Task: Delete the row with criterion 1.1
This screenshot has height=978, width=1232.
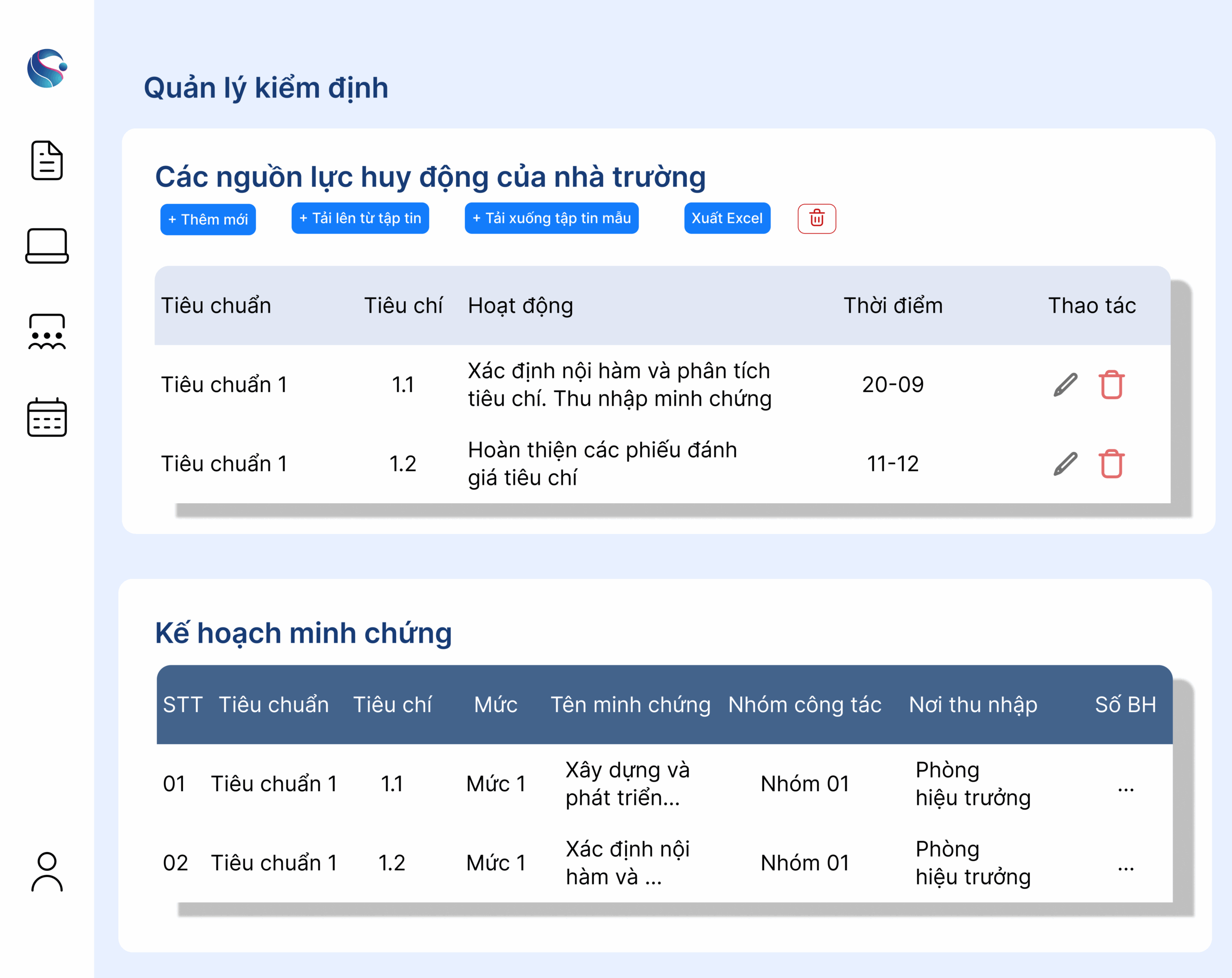Action: click(1111, 384)
